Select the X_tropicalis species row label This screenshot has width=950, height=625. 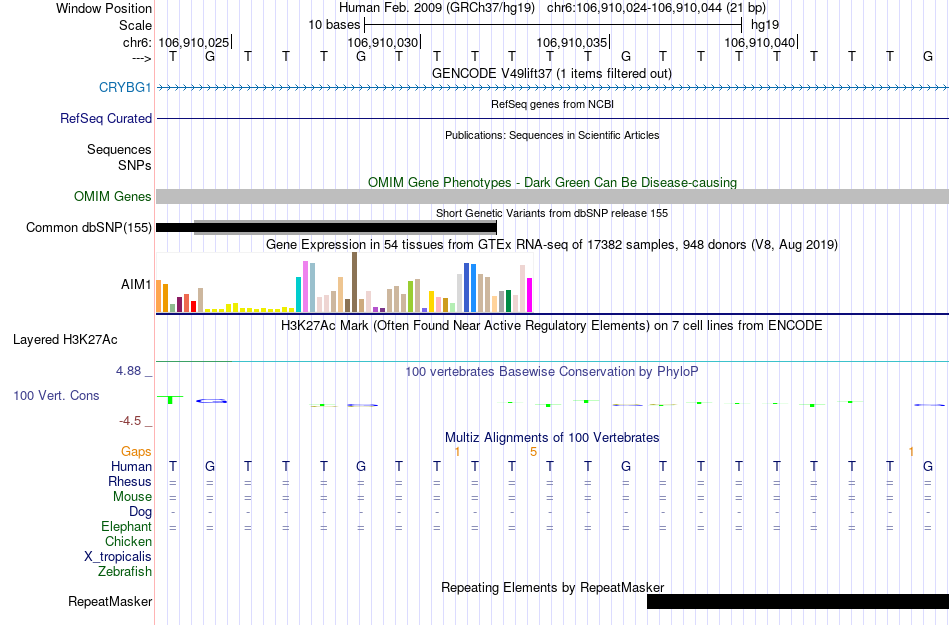click(118, 557)
